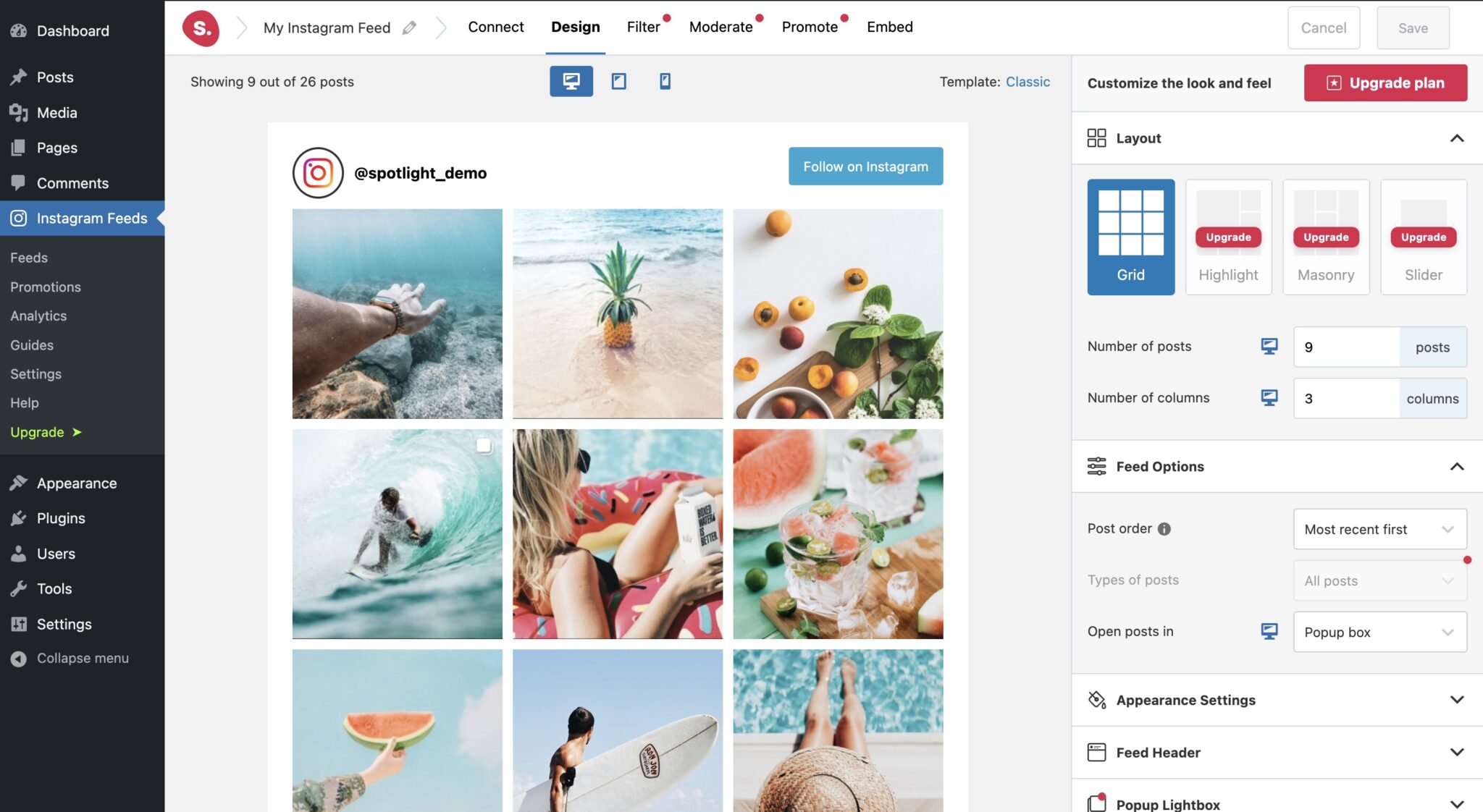
Task: Open the Open posts in dropdown
Action: coord(1380,632)
